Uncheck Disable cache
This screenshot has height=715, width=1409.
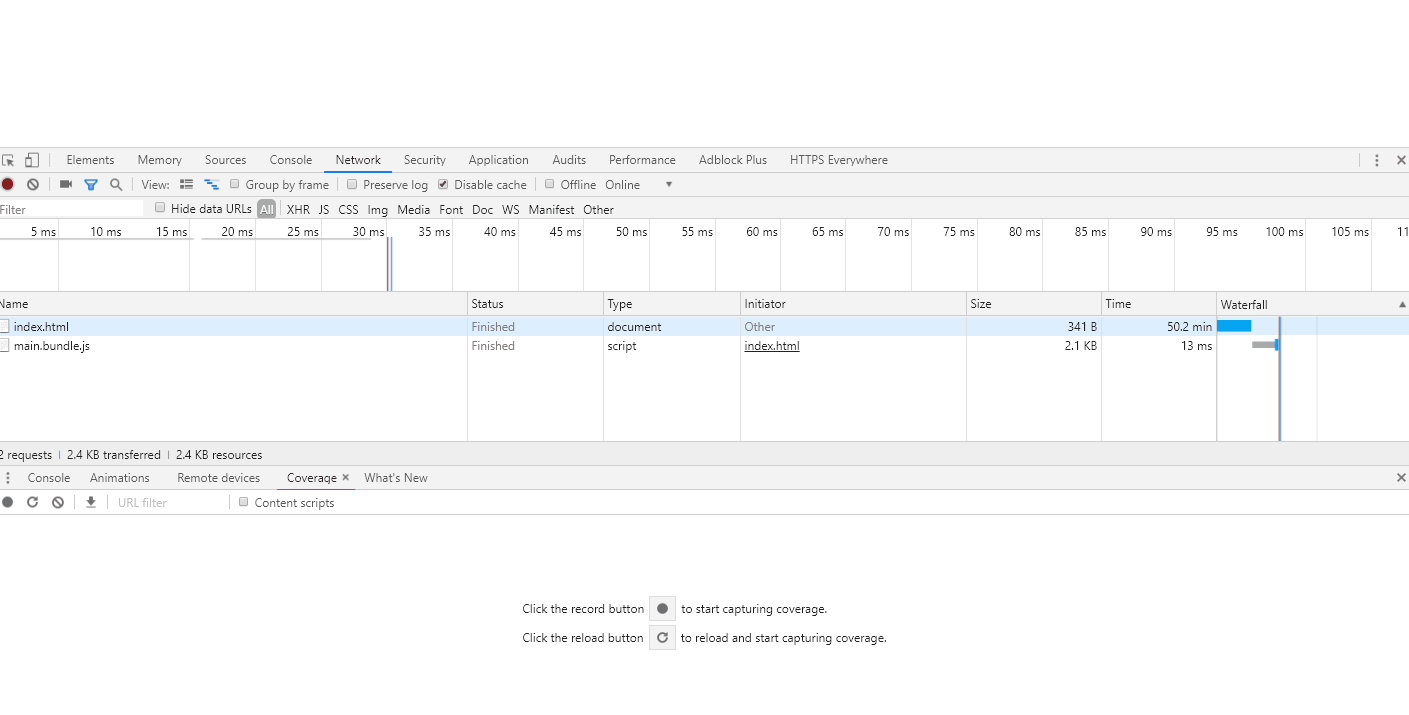[443, 184]
